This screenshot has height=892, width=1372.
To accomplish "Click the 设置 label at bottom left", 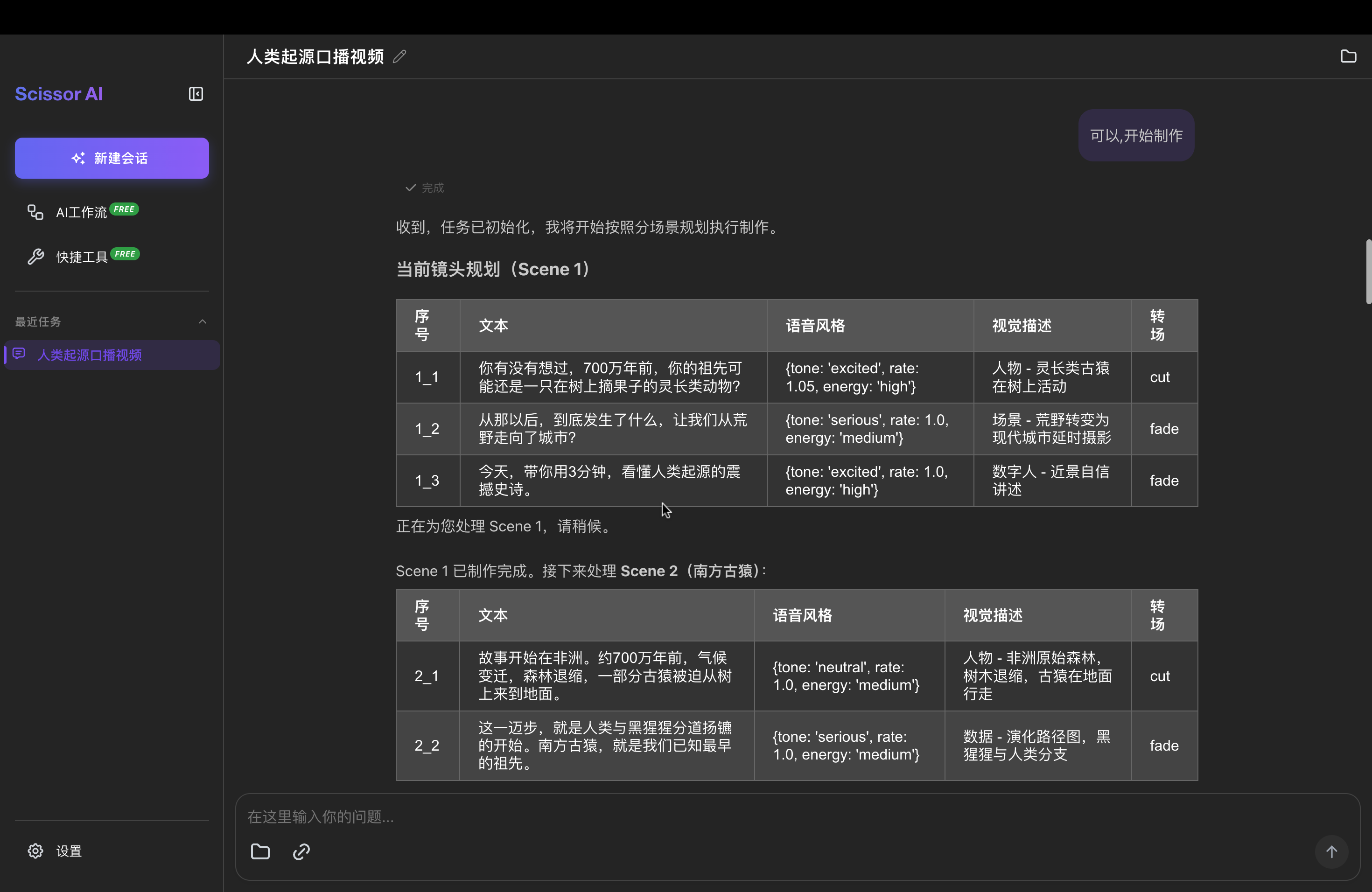I will tap(69, 851).
